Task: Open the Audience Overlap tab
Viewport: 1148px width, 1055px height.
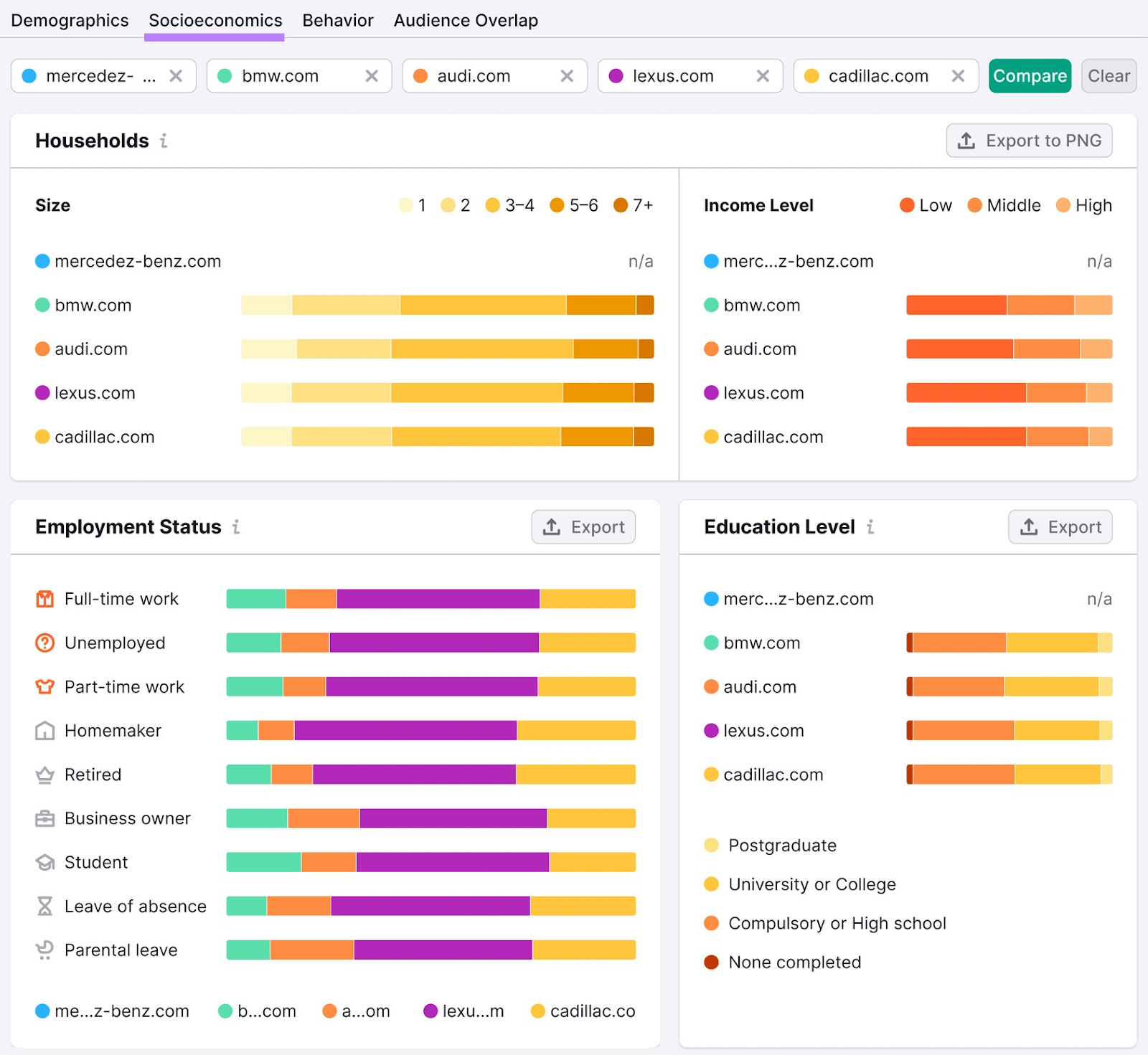Action: (x=465, y=20)
